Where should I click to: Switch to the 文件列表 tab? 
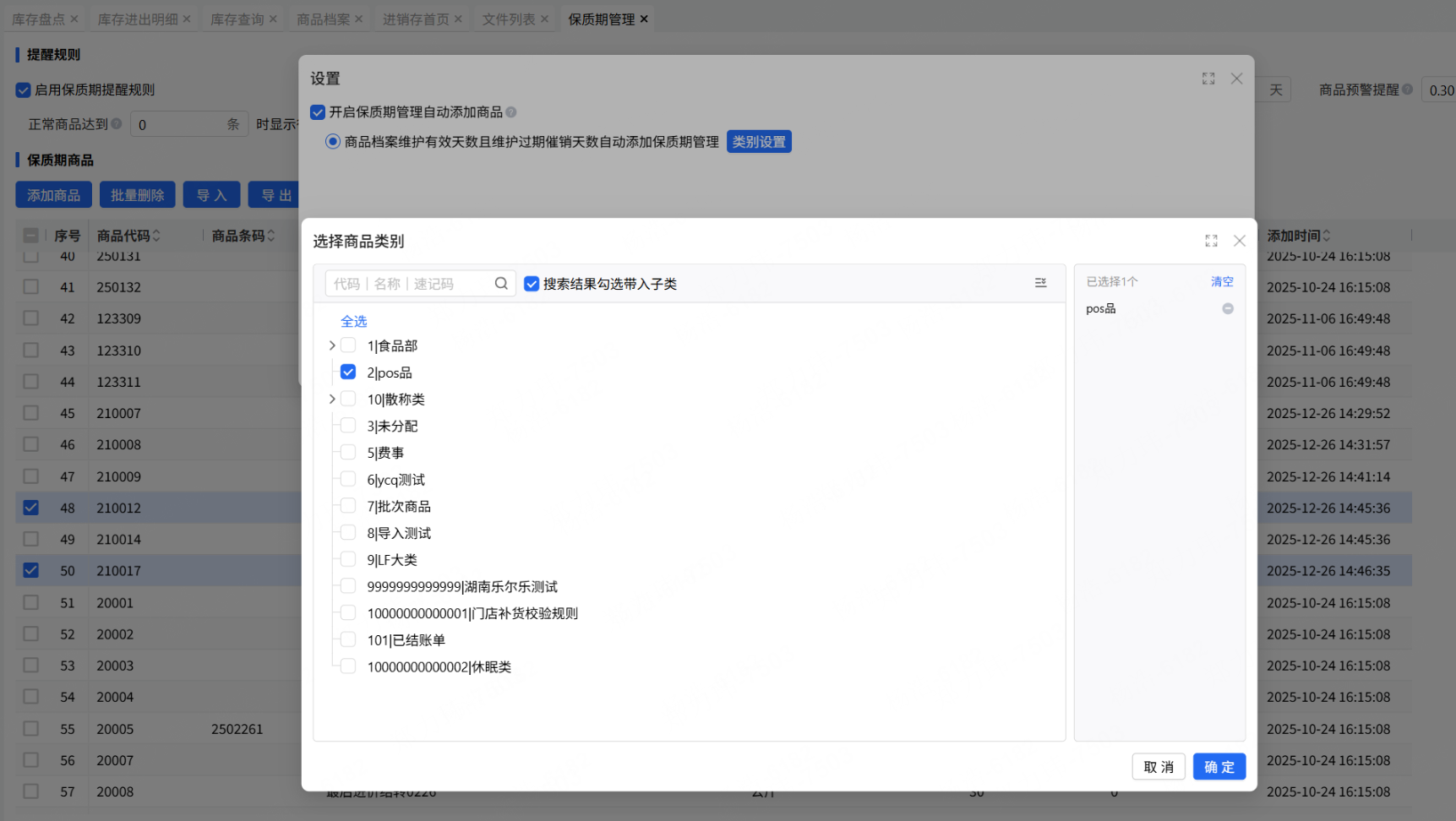point(509,19)
